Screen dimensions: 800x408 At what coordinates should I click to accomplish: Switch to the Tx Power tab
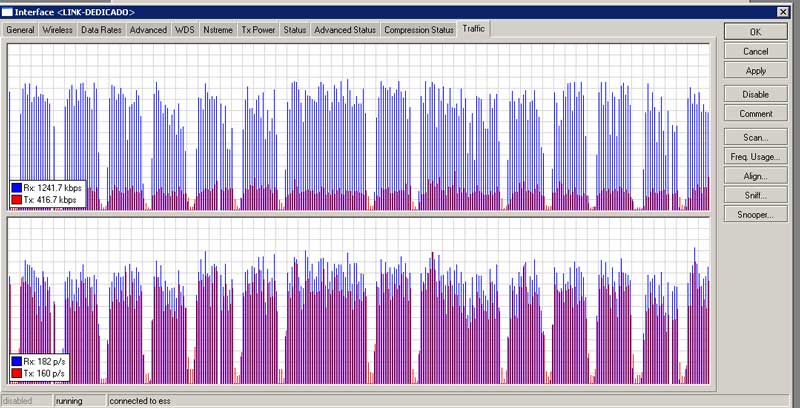(x=258, y=30)
